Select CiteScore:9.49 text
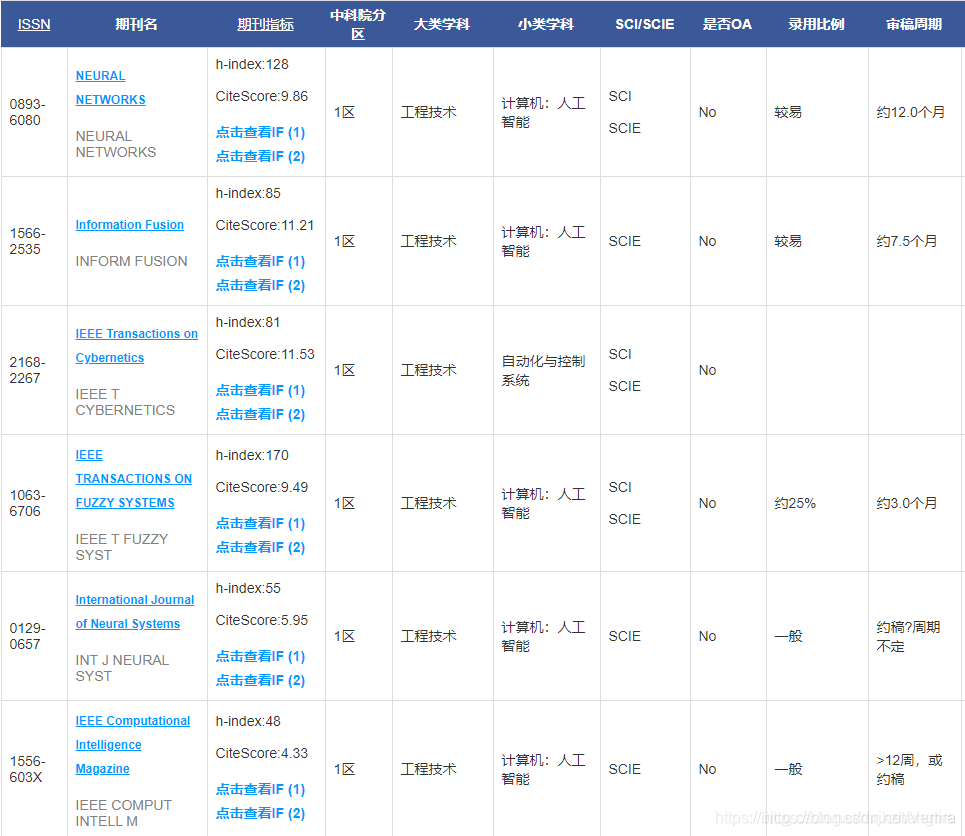The height and width of the screenshot is (836, 965). tap(262, 487)
